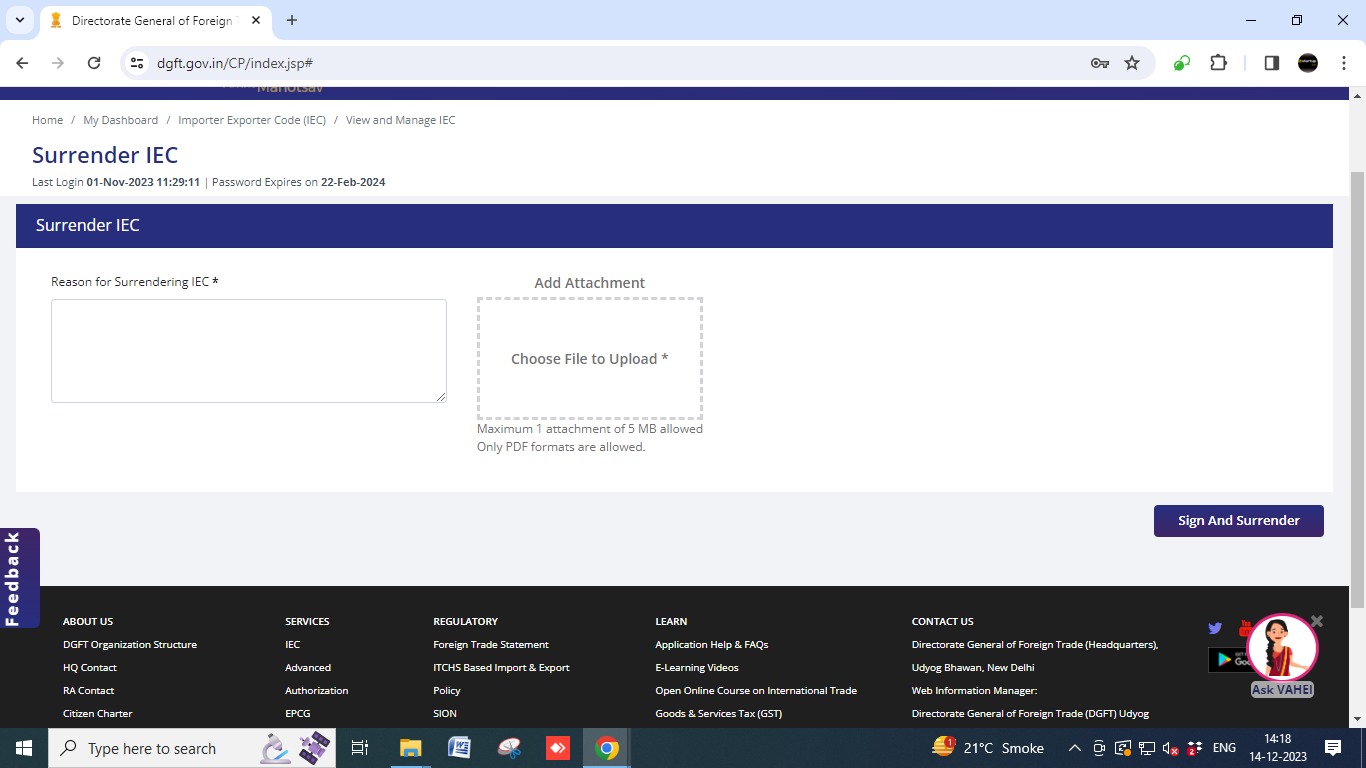Reload the DGFT page
This screenshot has width=1366, height=768.
[94, 63]
